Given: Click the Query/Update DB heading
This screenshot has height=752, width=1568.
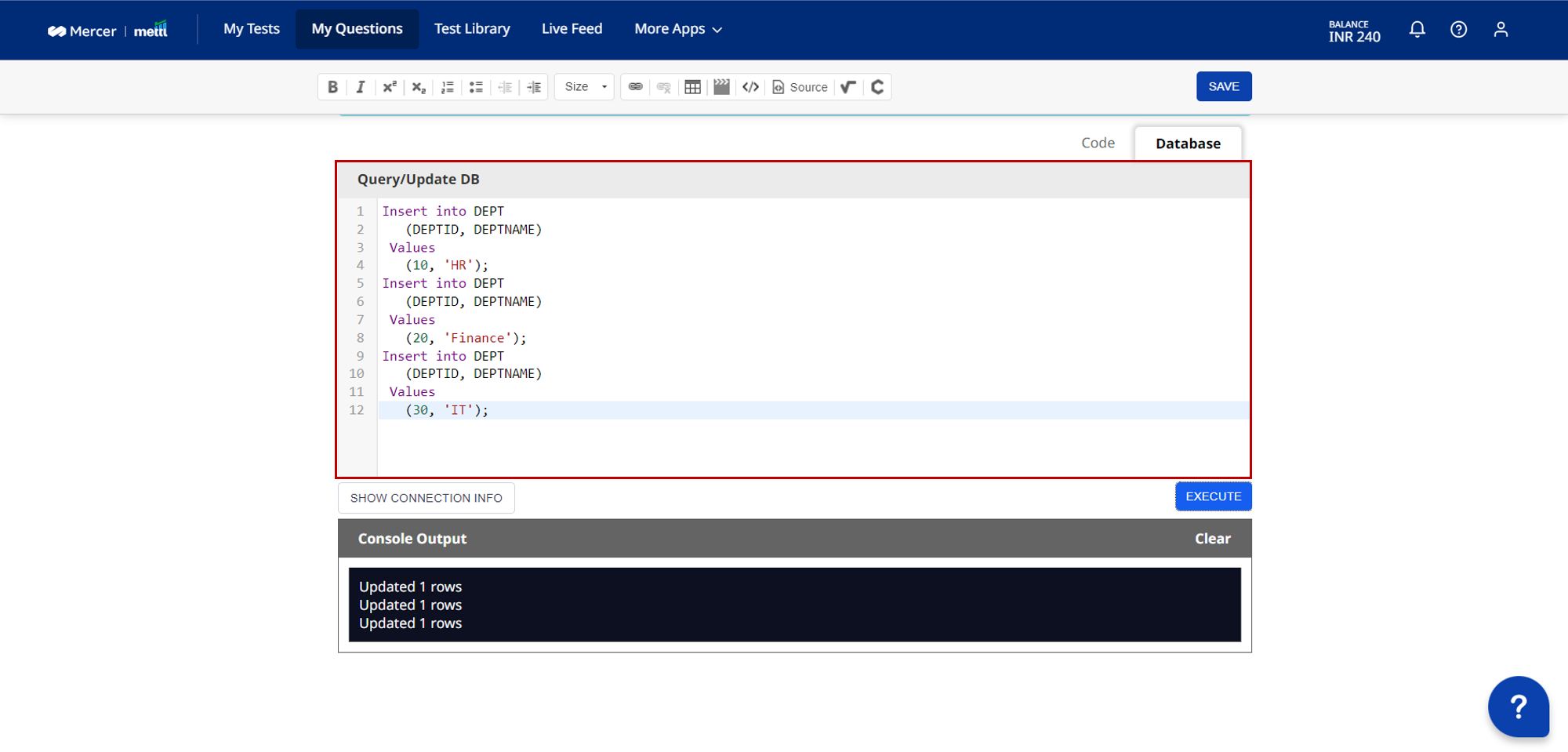Looking at the screenshot, I should click(x=419, y=180).
